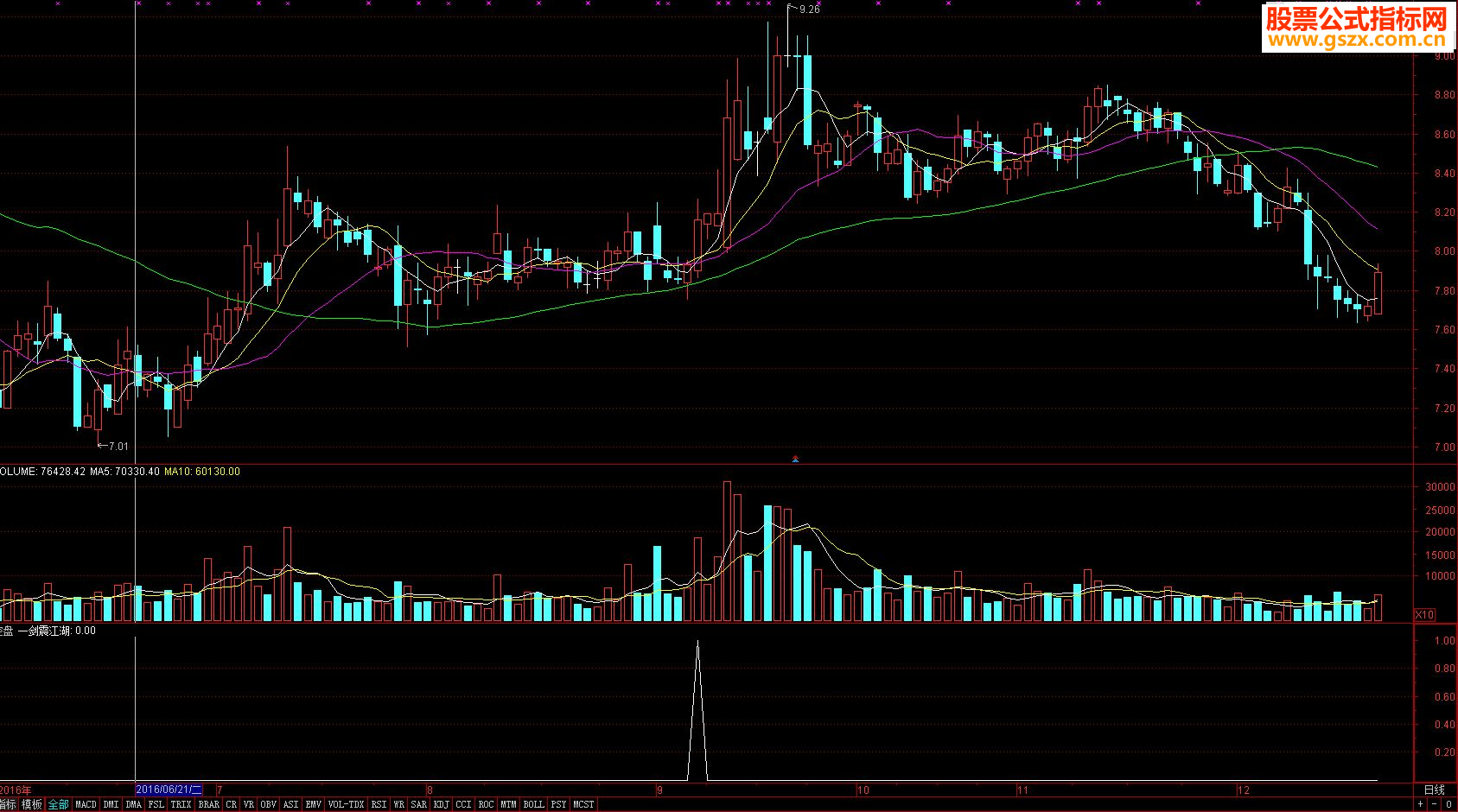
Task: Click the 30000 volume axis label
Action: pos(1440,487)
